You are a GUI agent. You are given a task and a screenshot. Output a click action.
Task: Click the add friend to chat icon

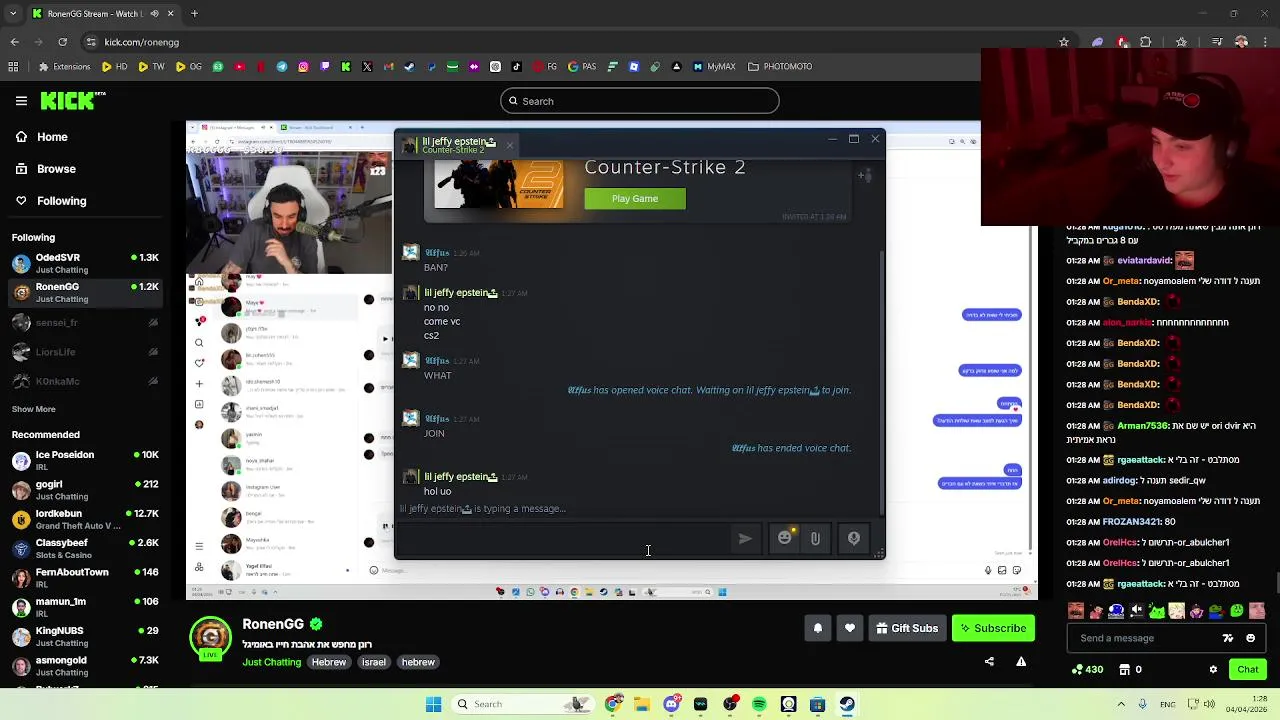pos(864,176)
